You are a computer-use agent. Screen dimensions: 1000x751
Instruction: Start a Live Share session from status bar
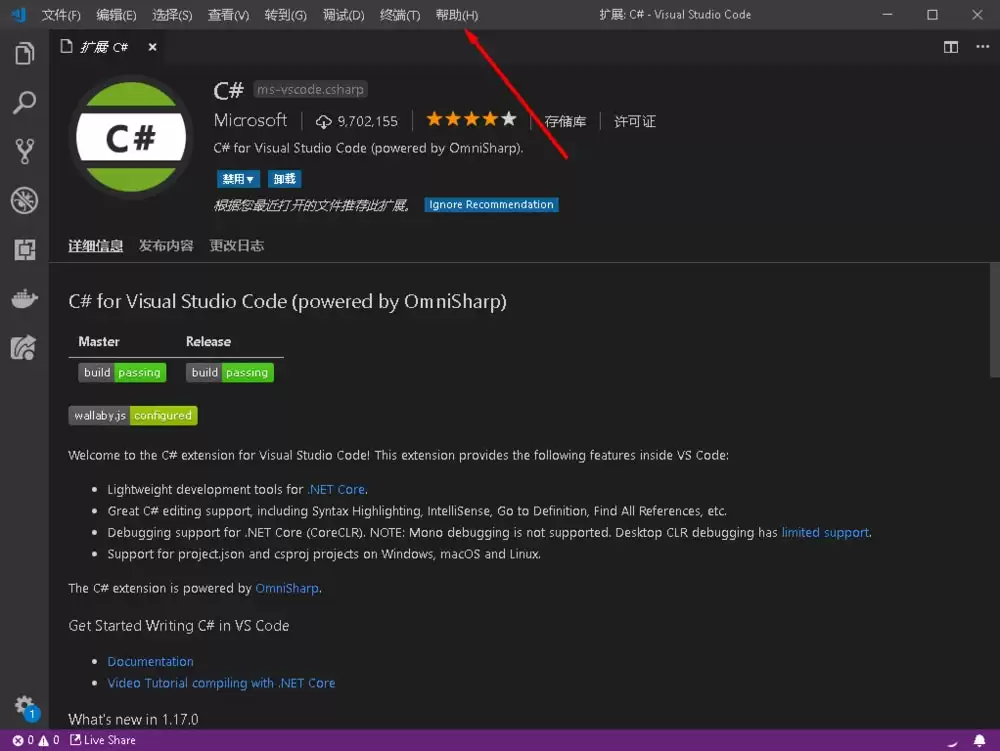pyautogui.click(x=102, y=740)
